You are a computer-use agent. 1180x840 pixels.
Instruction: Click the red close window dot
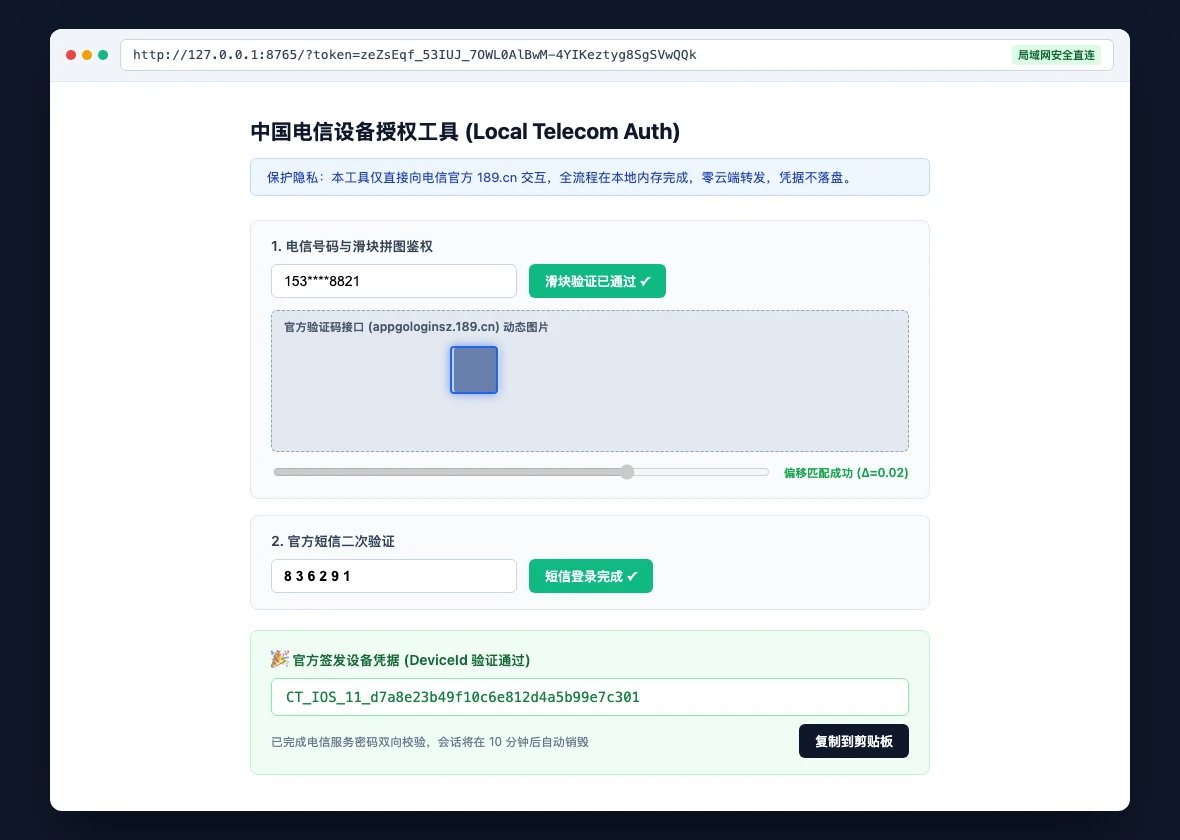[71, 55]
